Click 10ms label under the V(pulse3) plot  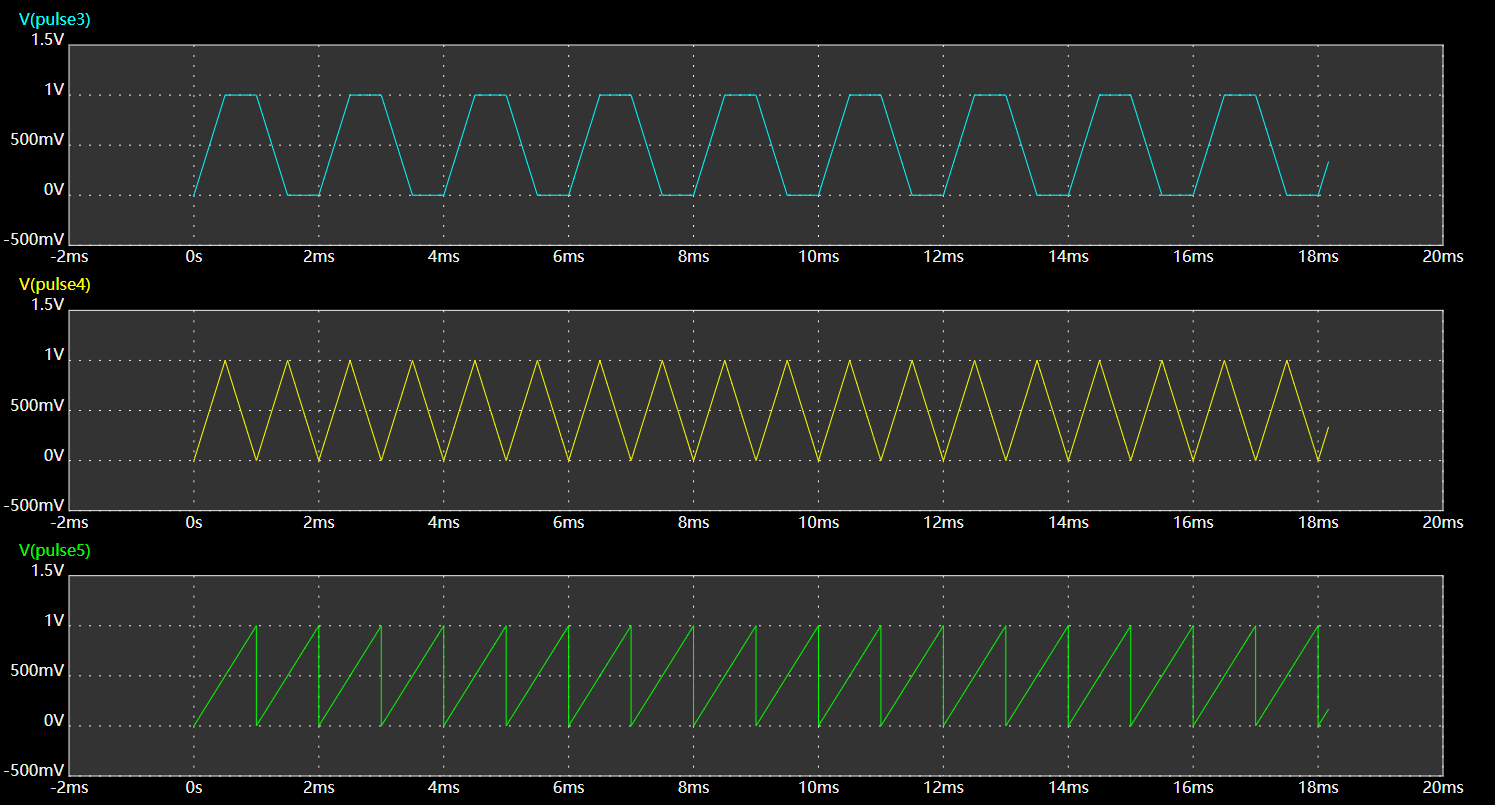click(x=818, y=257)
